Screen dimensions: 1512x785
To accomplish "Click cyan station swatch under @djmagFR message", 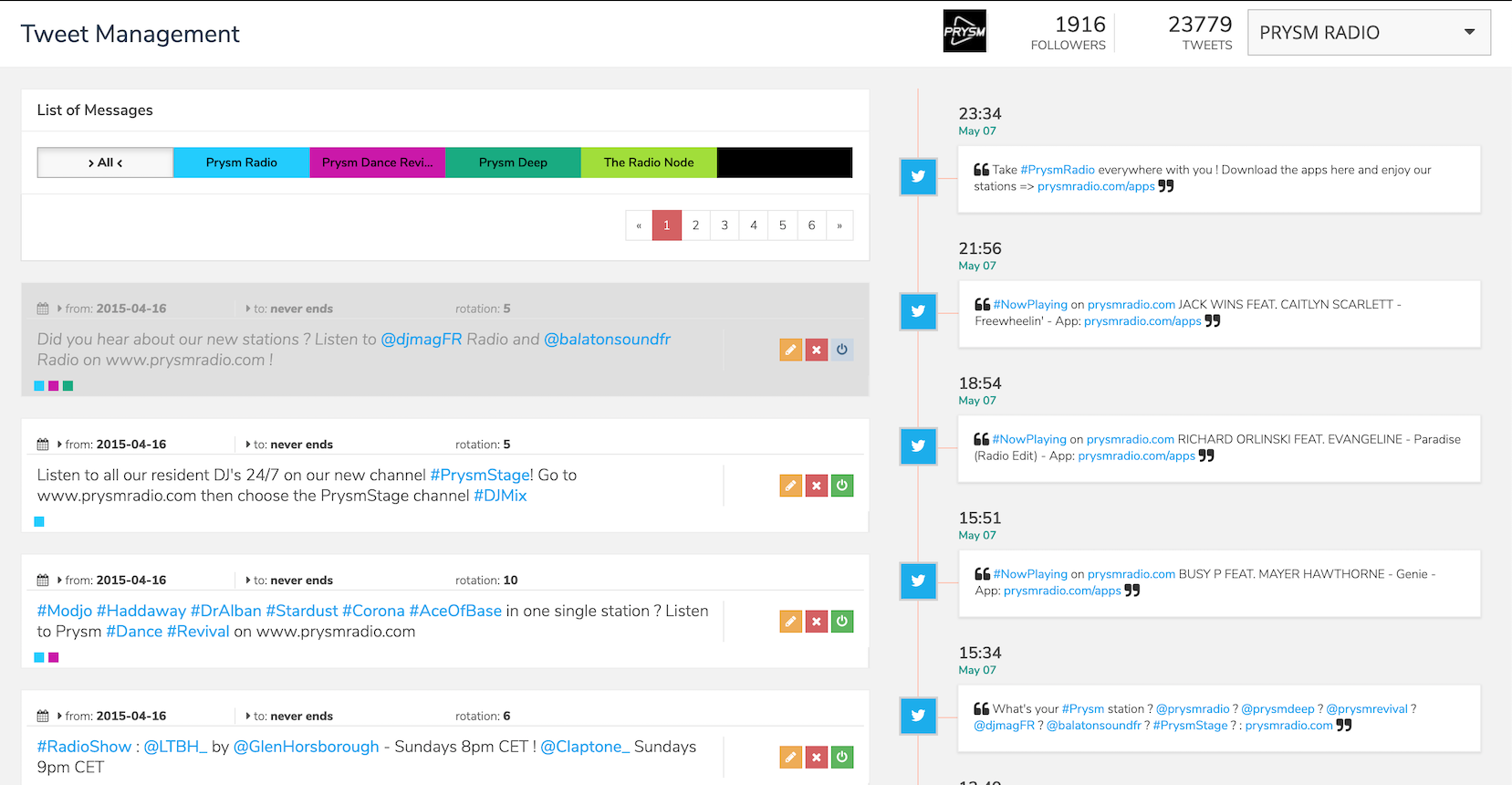I will pyautogui.click(x=39, y=386).
